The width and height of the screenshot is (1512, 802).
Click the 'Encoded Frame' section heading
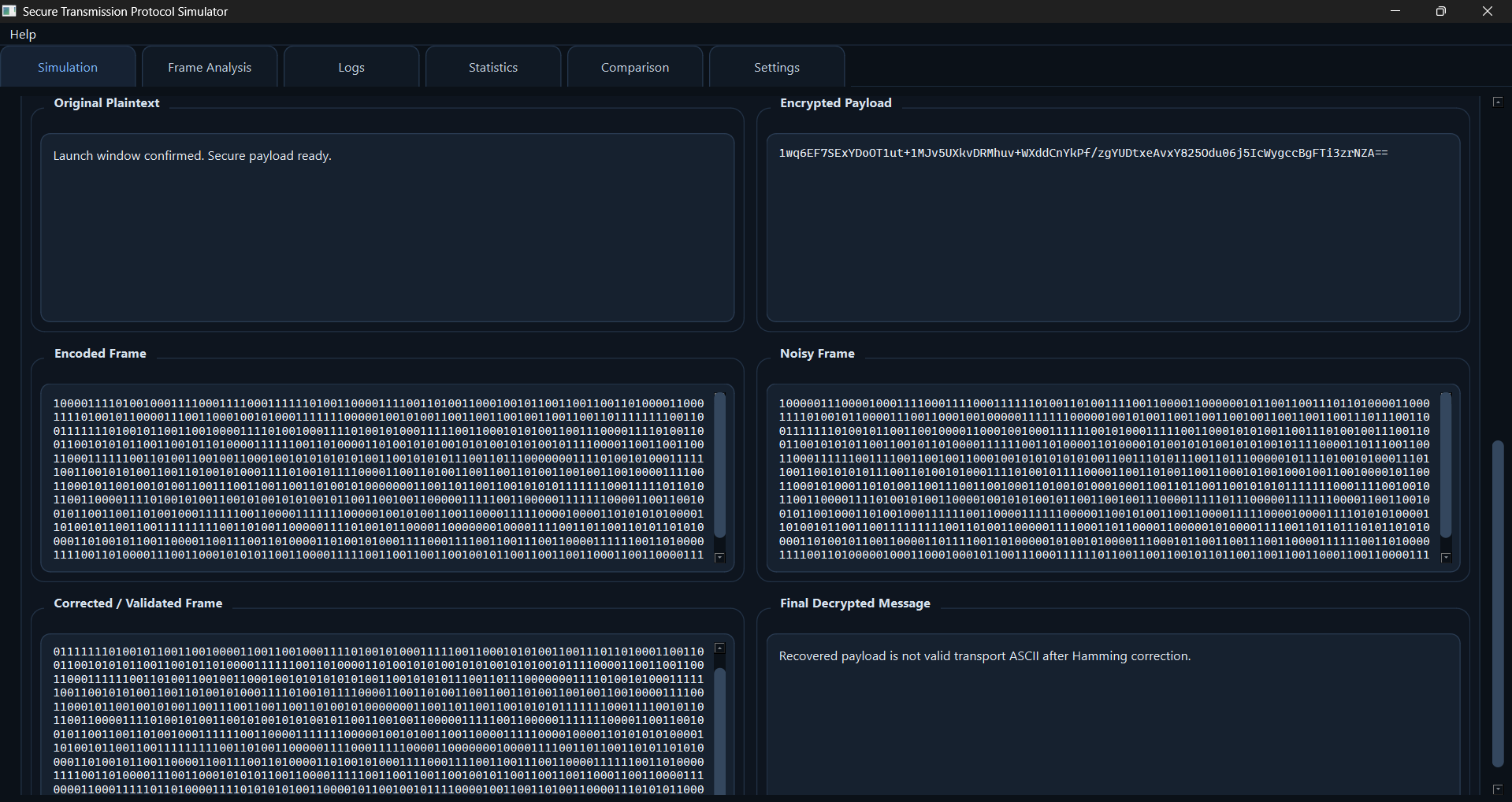(x=100, y=354)
